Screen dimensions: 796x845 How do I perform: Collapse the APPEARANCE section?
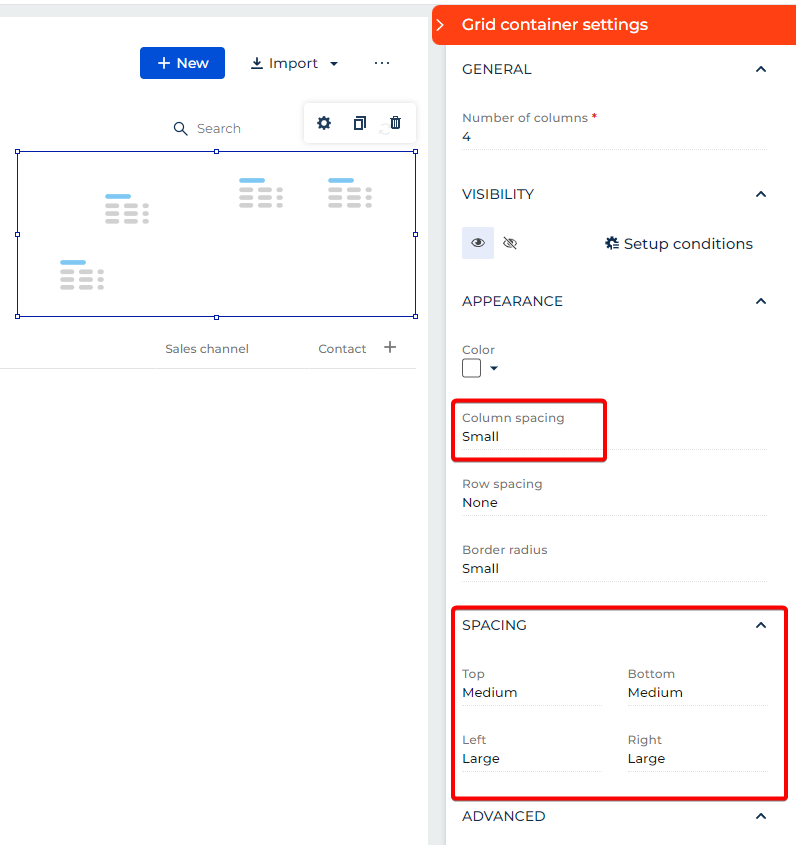(x=760, y=301)
